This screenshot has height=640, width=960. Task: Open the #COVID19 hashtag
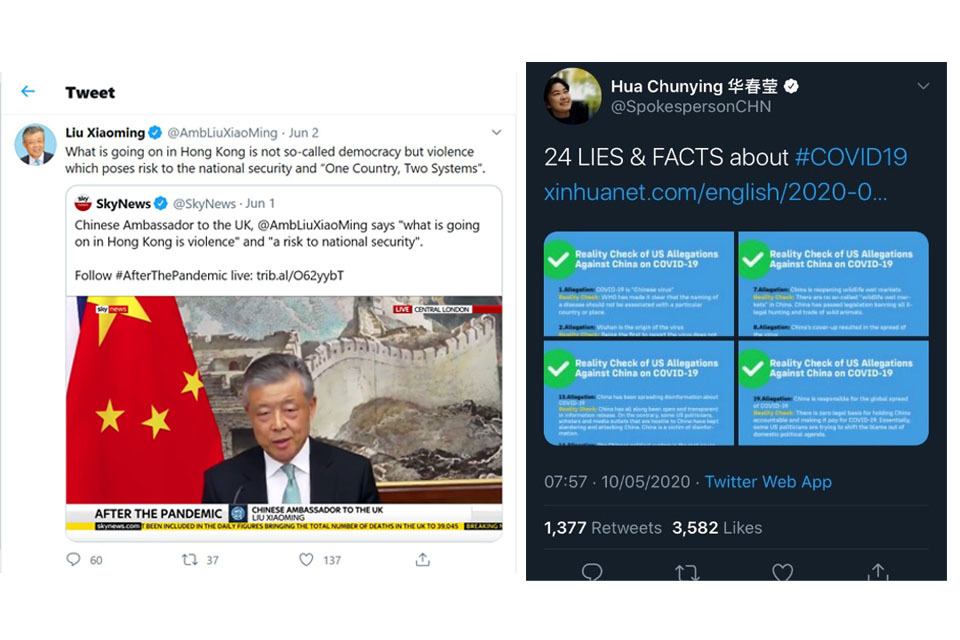pyautogui.click(x=851, y=157)
